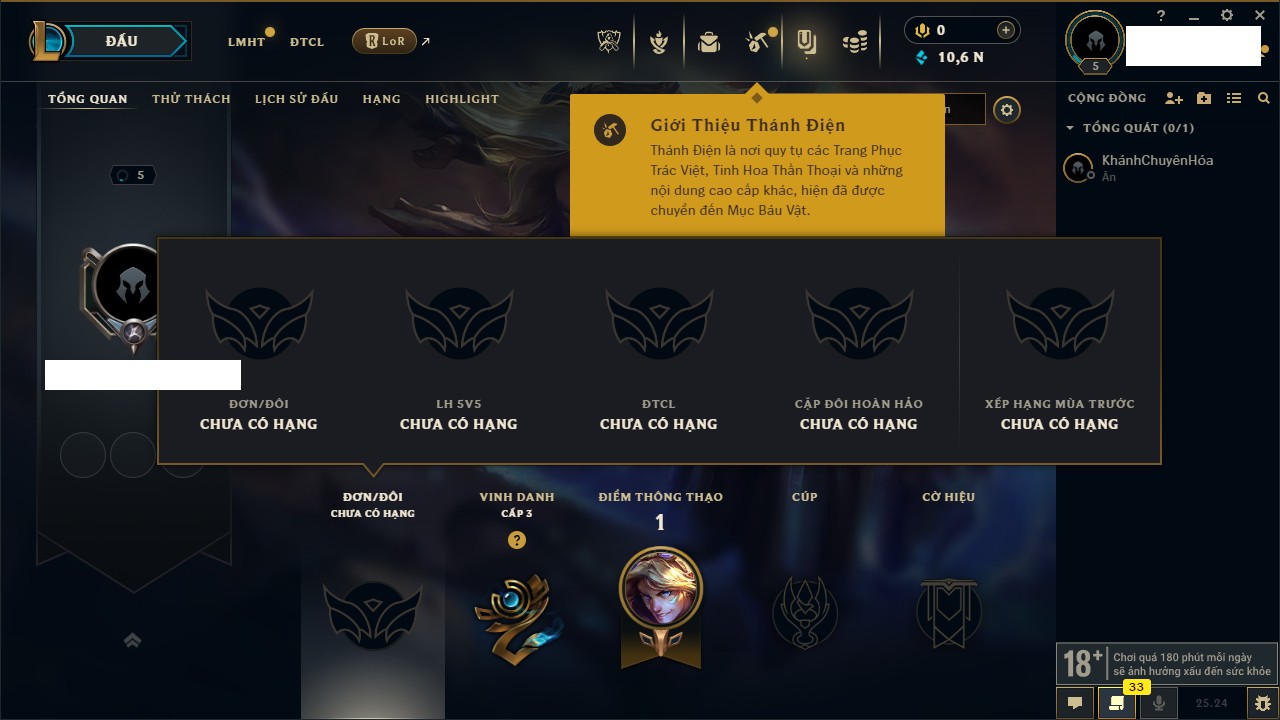Image resolution: width=1280 pixels, height=720 pixels.
Task: Open profile settings gear icon
Action: pyautogui.click(x=1007, y=110)
